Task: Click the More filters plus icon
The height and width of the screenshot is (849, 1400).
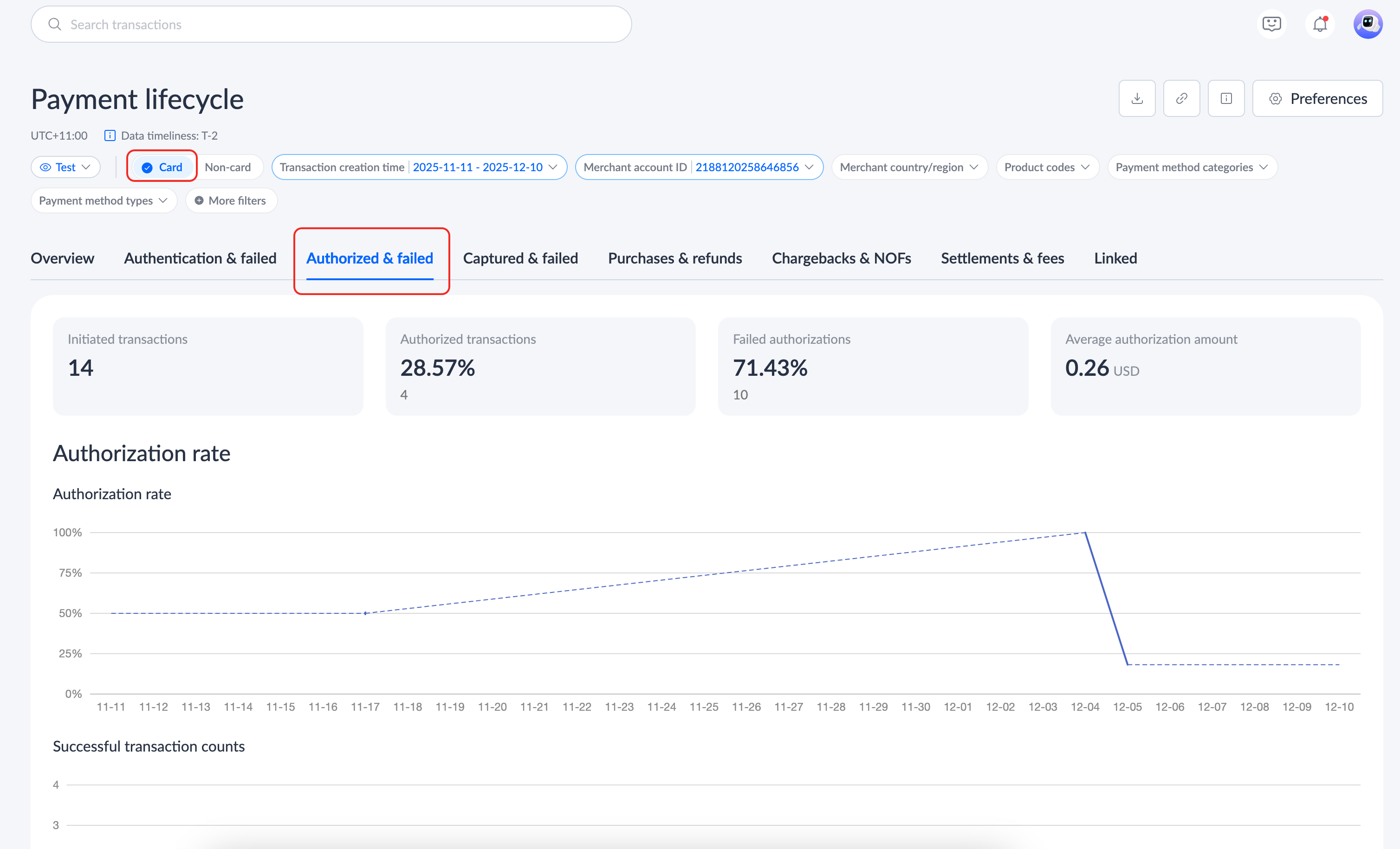Action: coord(199,200)
